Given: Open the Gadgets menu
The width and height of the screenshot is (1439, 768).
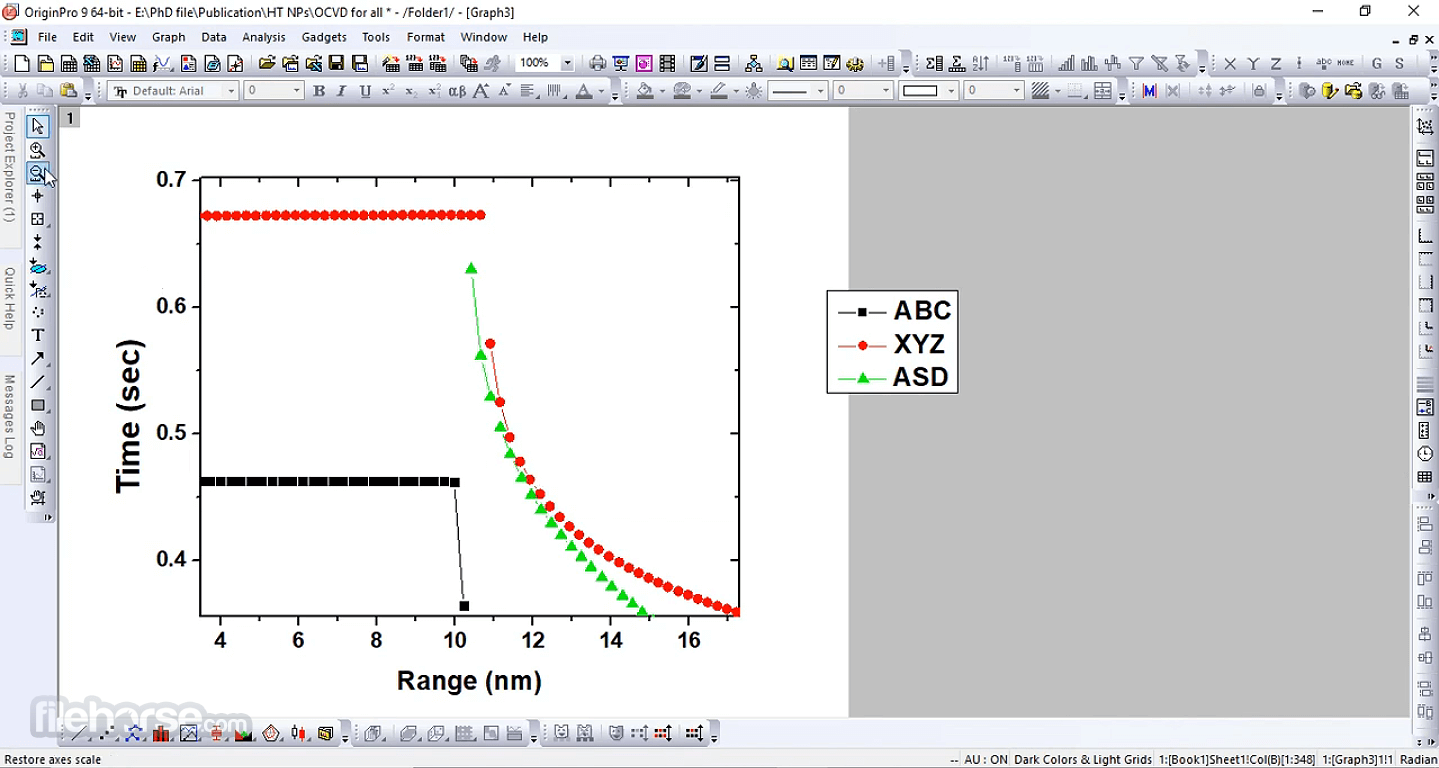Looking at the screenshot, I should (x=324, y=37).
